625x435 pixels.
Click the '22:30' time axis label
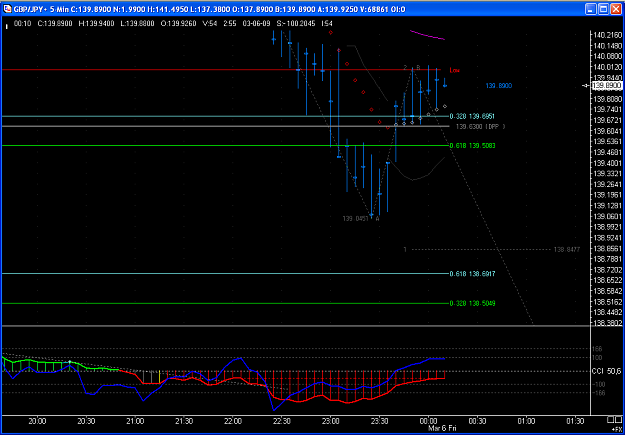(x=282, y=421)
